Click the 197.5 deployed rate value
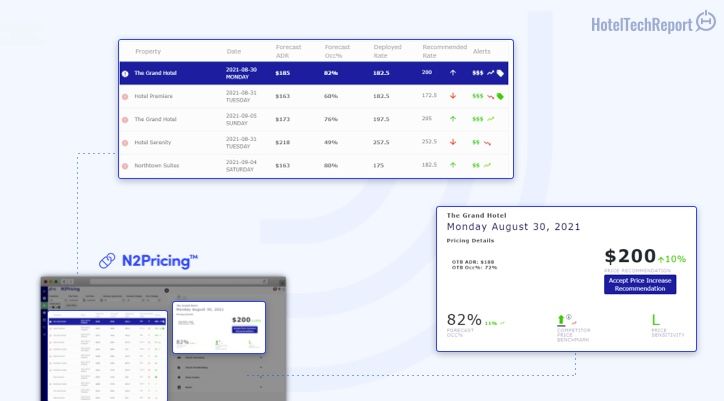 pos(381,119)
